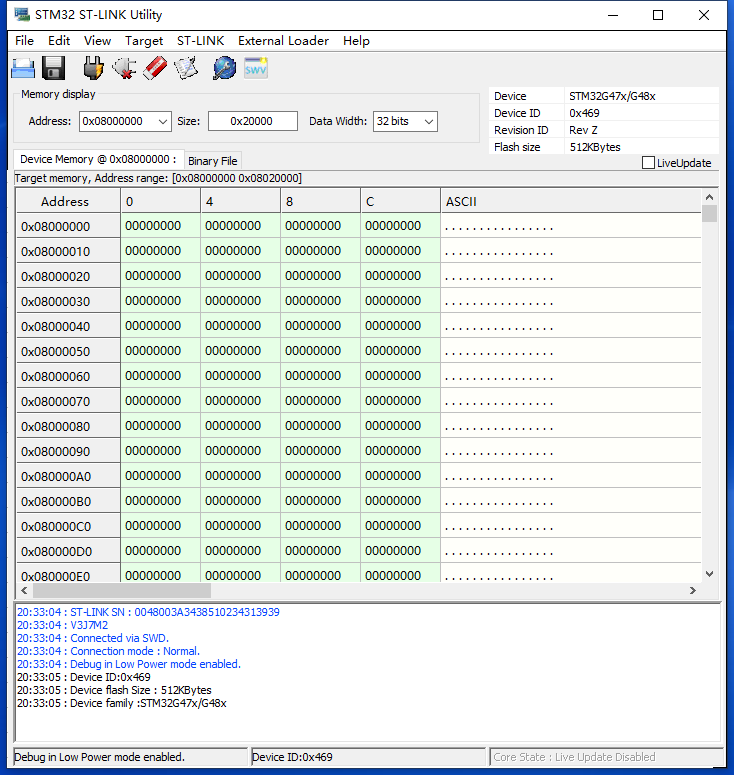Enable the LiveUpdate checkbox
Screen dimensions: 734x775
(648, 163)
